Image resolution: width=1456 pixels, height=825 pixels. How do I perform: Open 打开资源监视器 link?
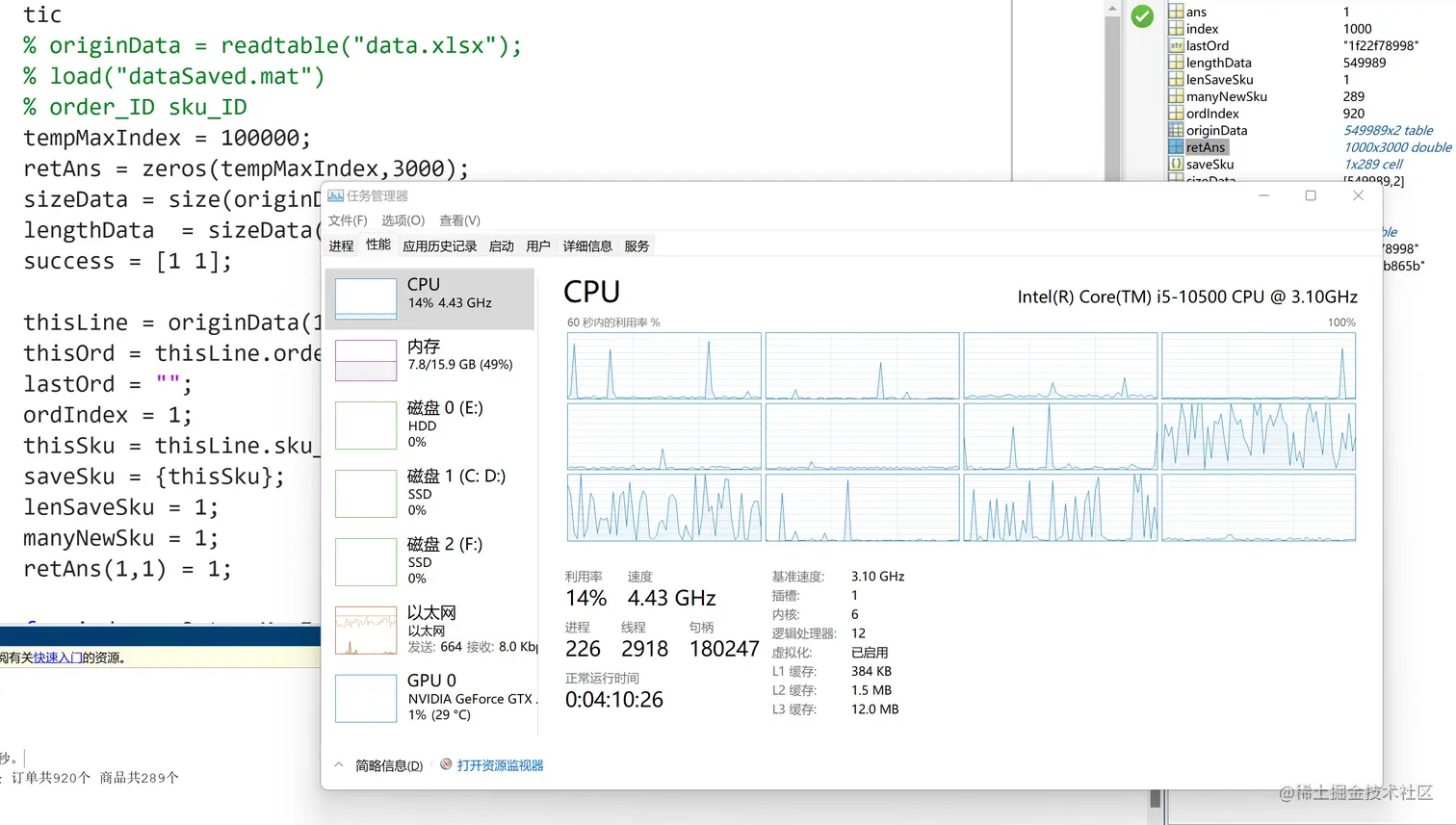[x=500, y=765]
